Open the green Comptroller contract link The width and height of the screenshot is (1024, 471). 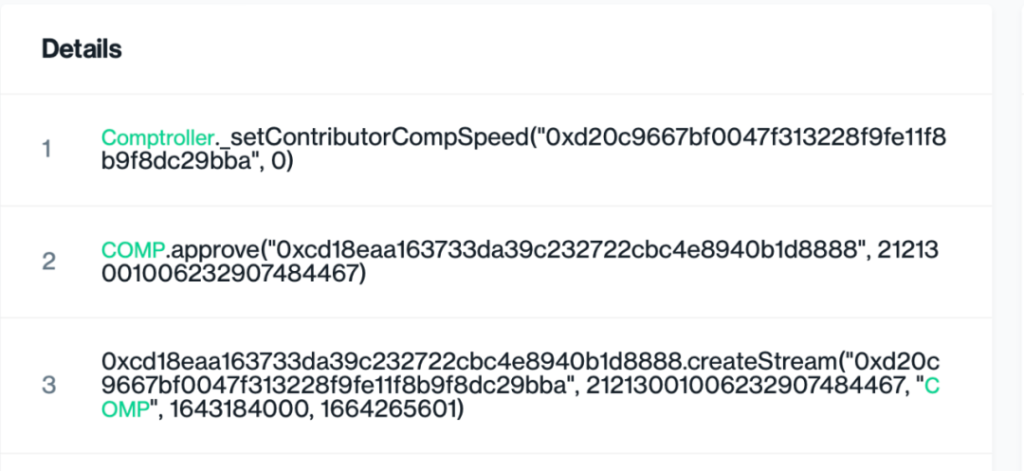click(x=157, y=138)
